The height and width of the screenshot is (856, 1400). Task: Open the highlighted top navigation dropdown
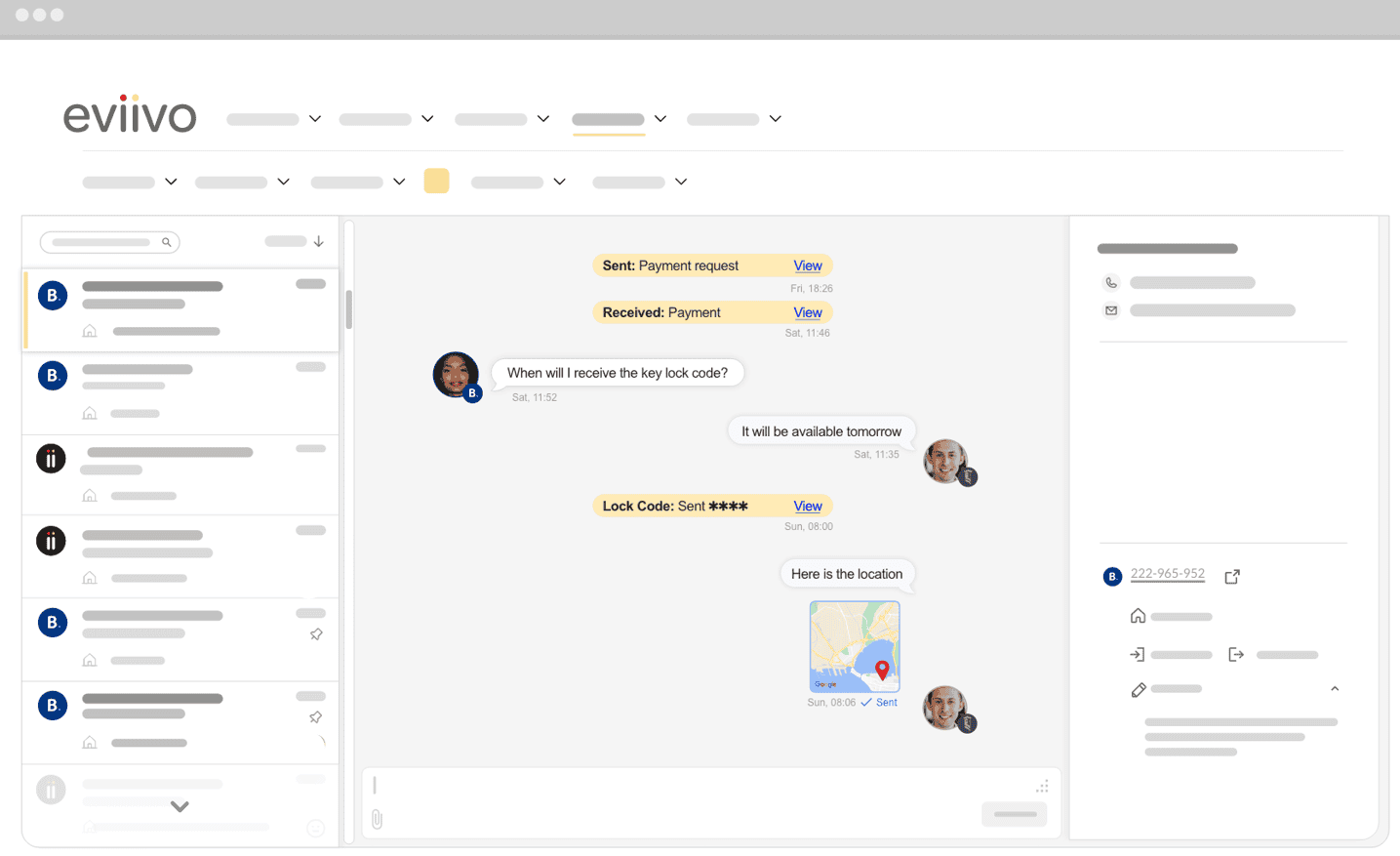(x=619, y=118)
